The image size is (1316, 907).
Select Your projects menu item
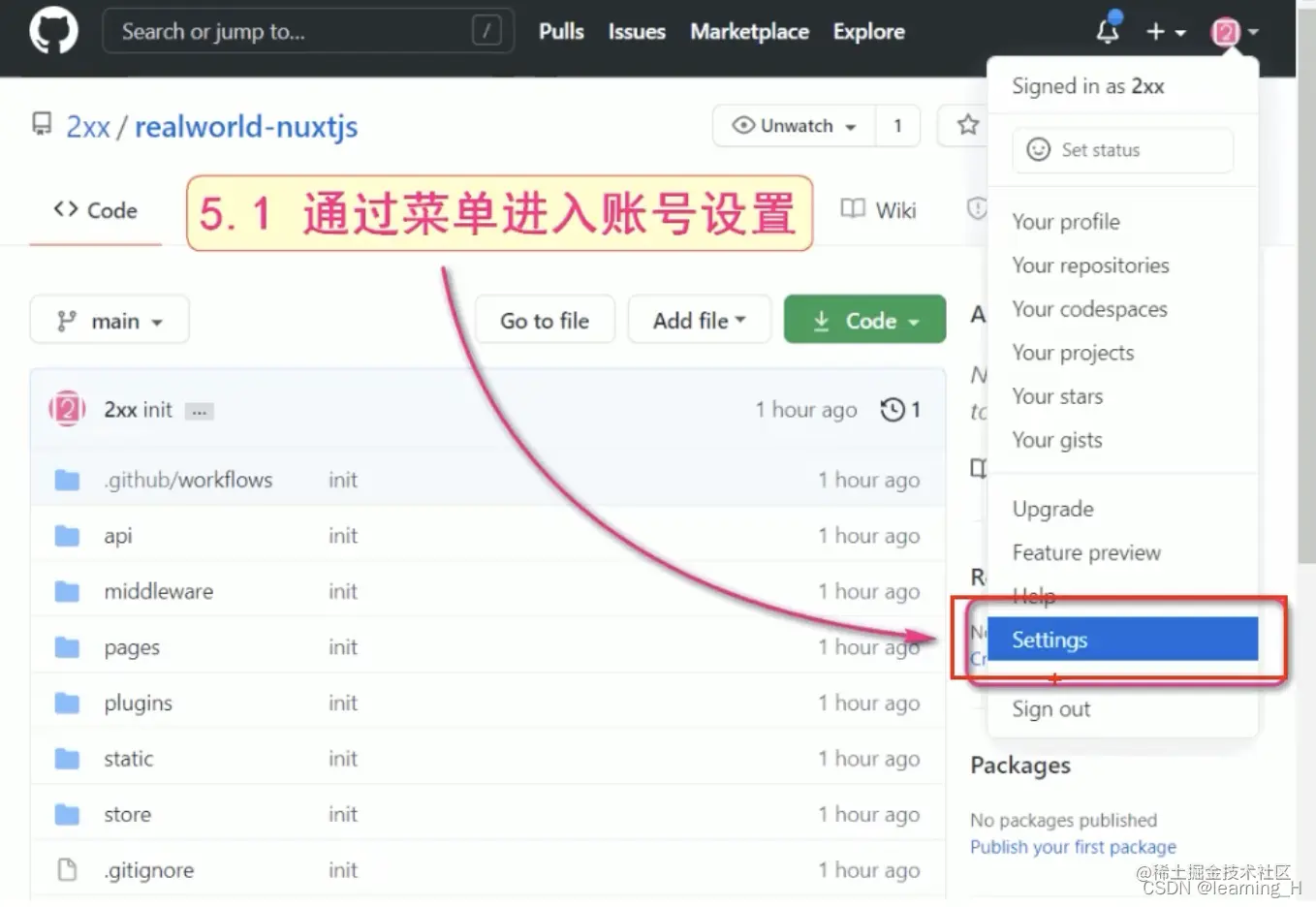(1073, 353)
